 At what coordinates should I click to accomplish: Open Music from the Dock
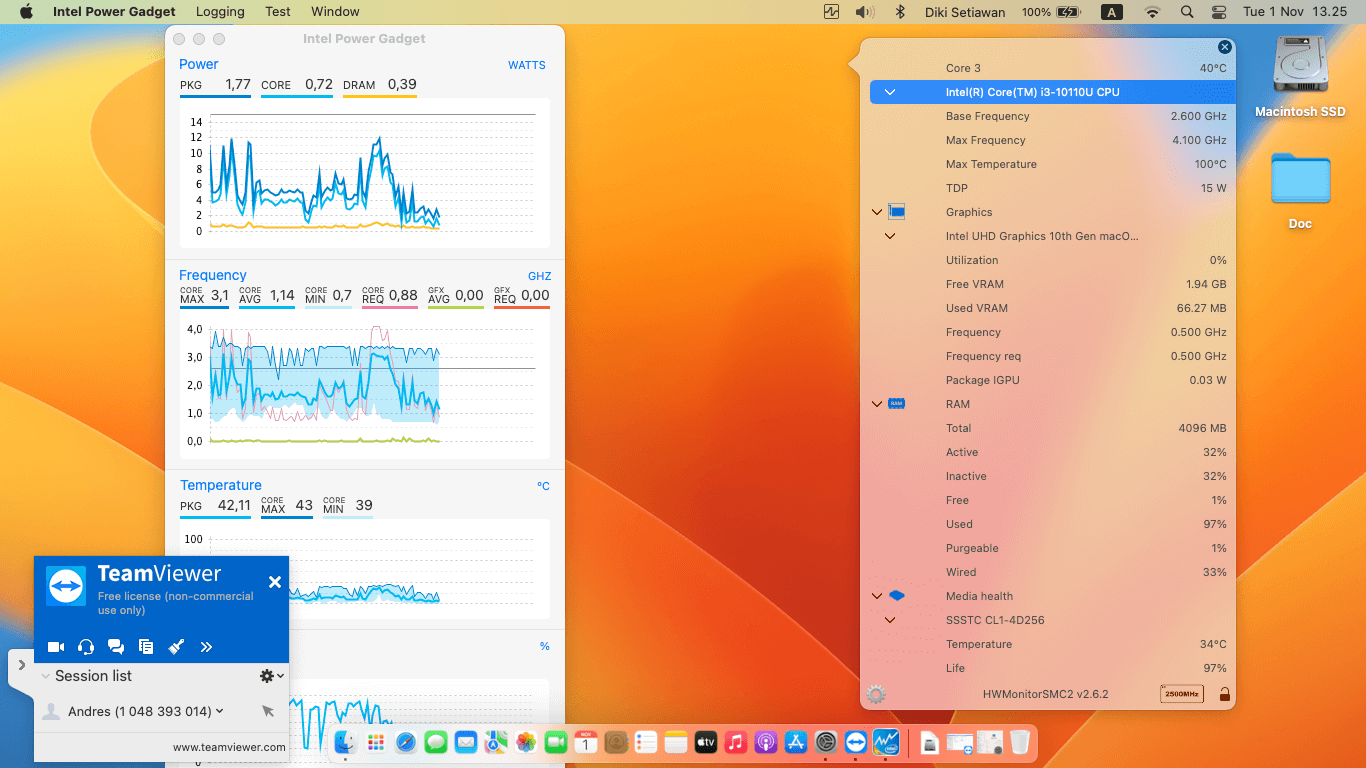tap(735, 741)
